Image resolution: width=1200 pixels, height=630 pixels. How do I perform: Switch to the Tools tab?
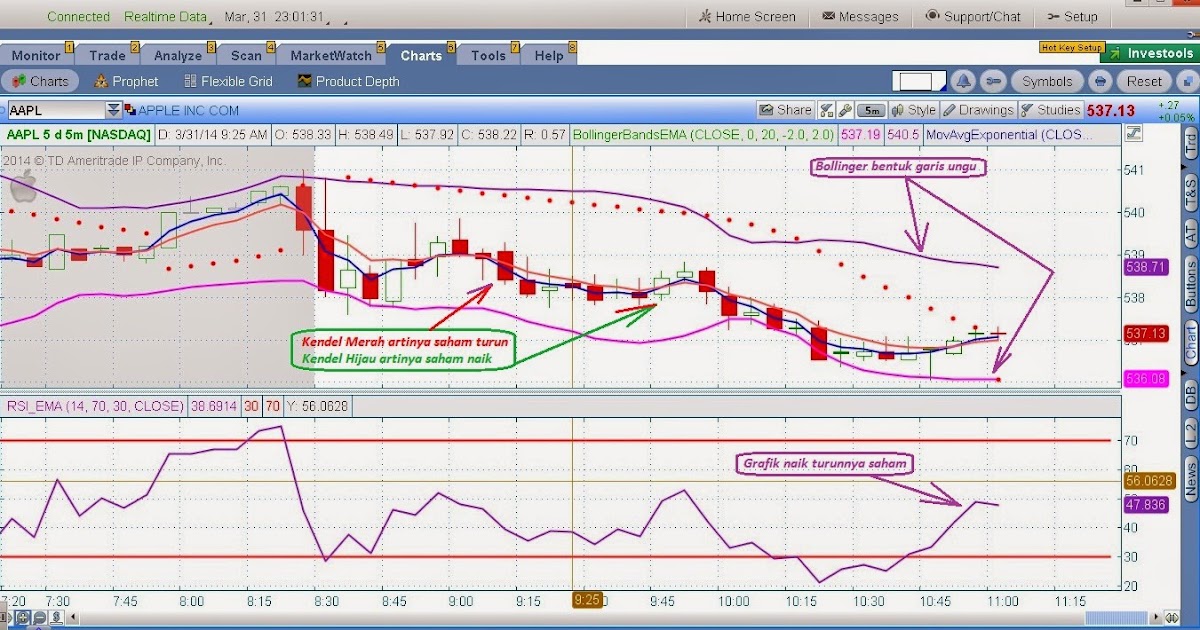point(488,55)
